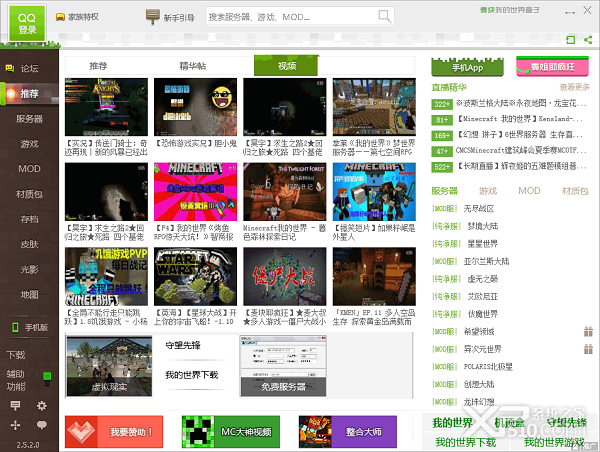Viewport: 600px width, 452px height.
Task: Select 推荐 in the left sidebar
Action: (29, 93)
